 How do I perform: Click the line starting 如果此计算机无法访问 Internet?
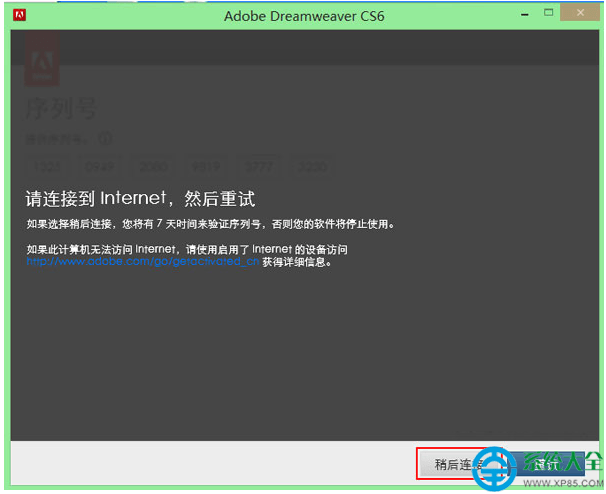pyautogui.click(x=187, y=249)
